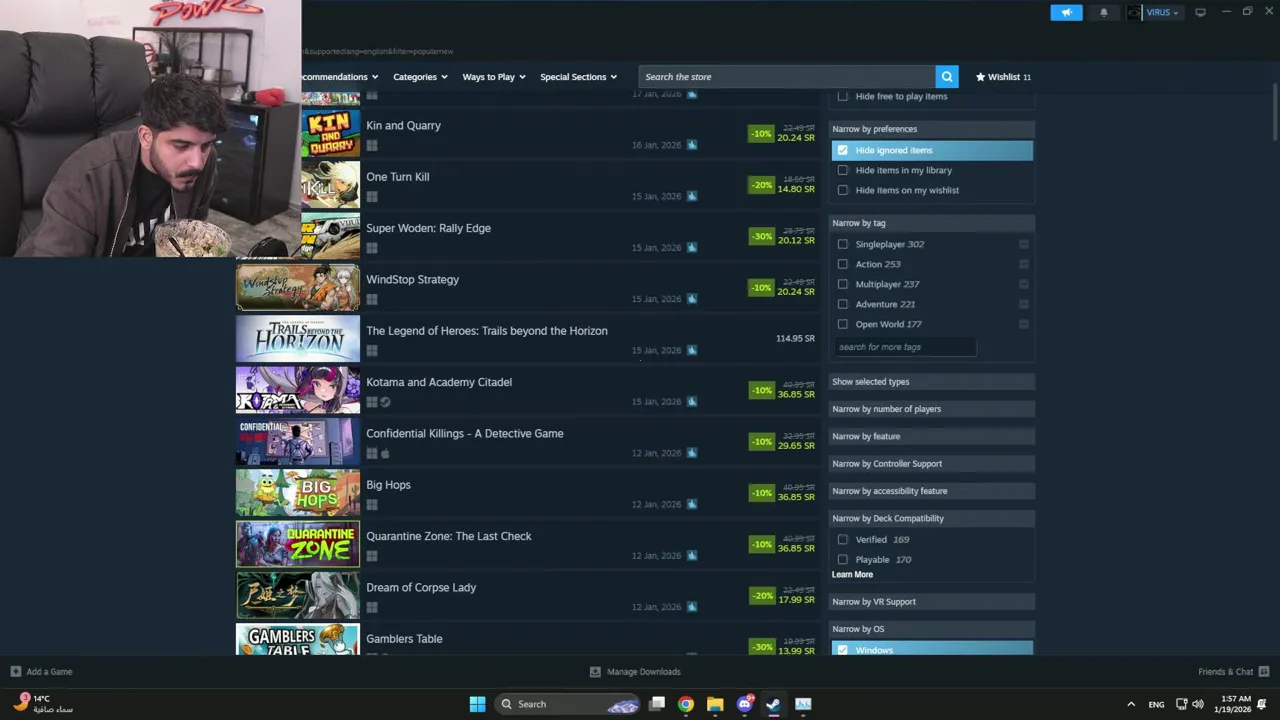Open the Special Sections dropdown

click(578, 77)
